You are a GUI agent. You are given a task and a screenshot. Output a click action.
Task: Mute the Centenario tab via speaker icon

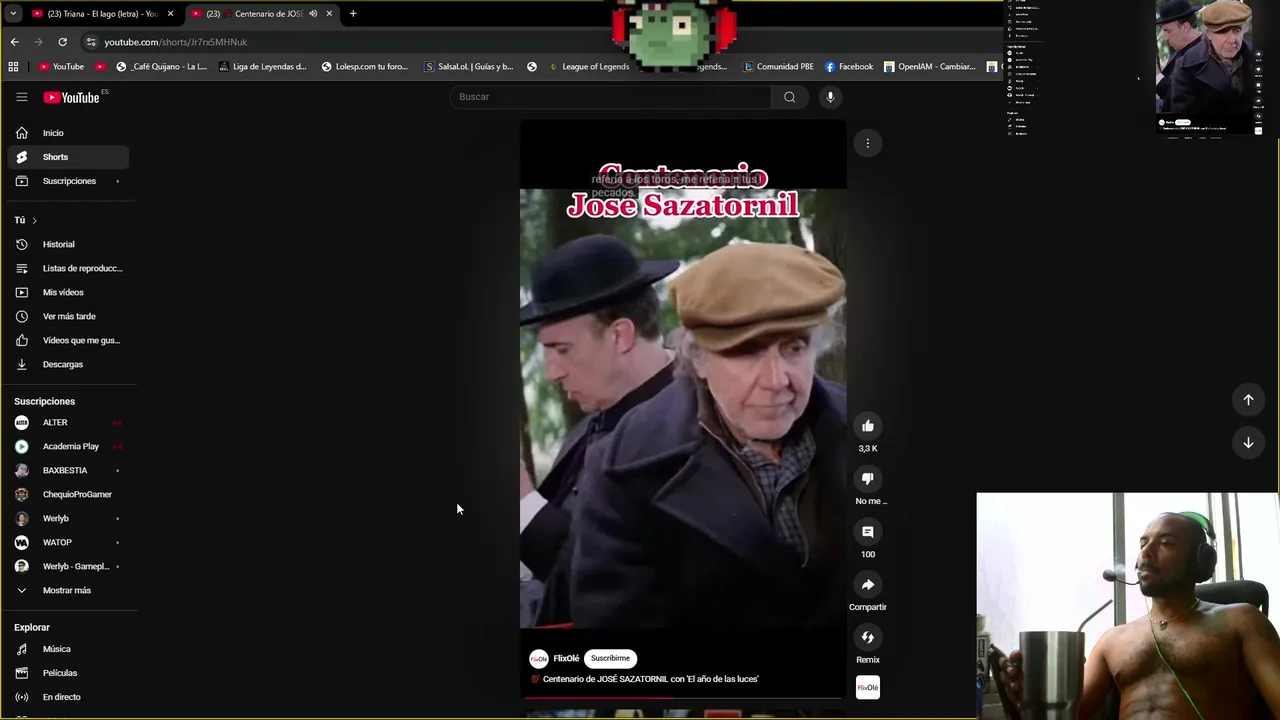pos(313,14)
